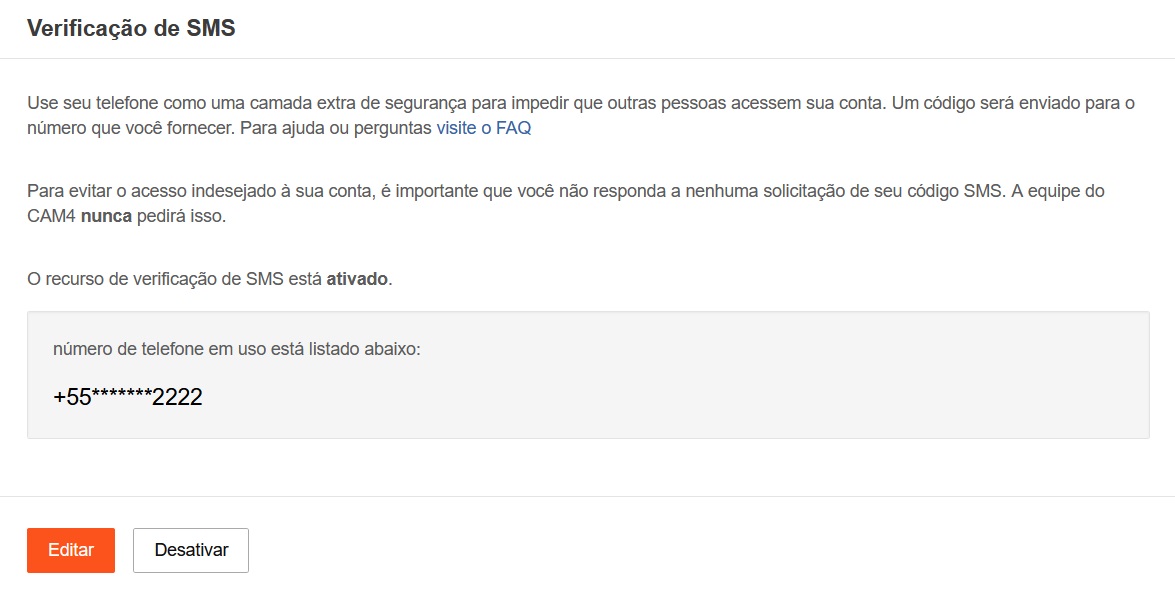Click the bold word "ativado"

coord(357,278)
